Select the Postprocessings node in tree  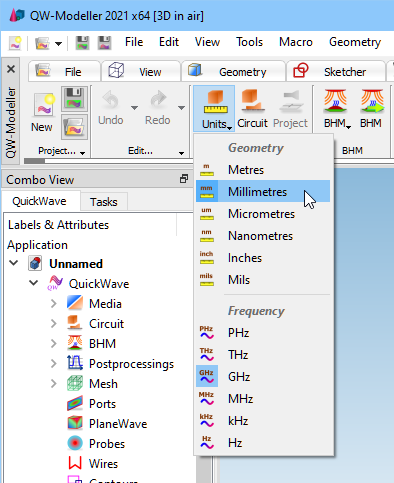pos(131,364)
